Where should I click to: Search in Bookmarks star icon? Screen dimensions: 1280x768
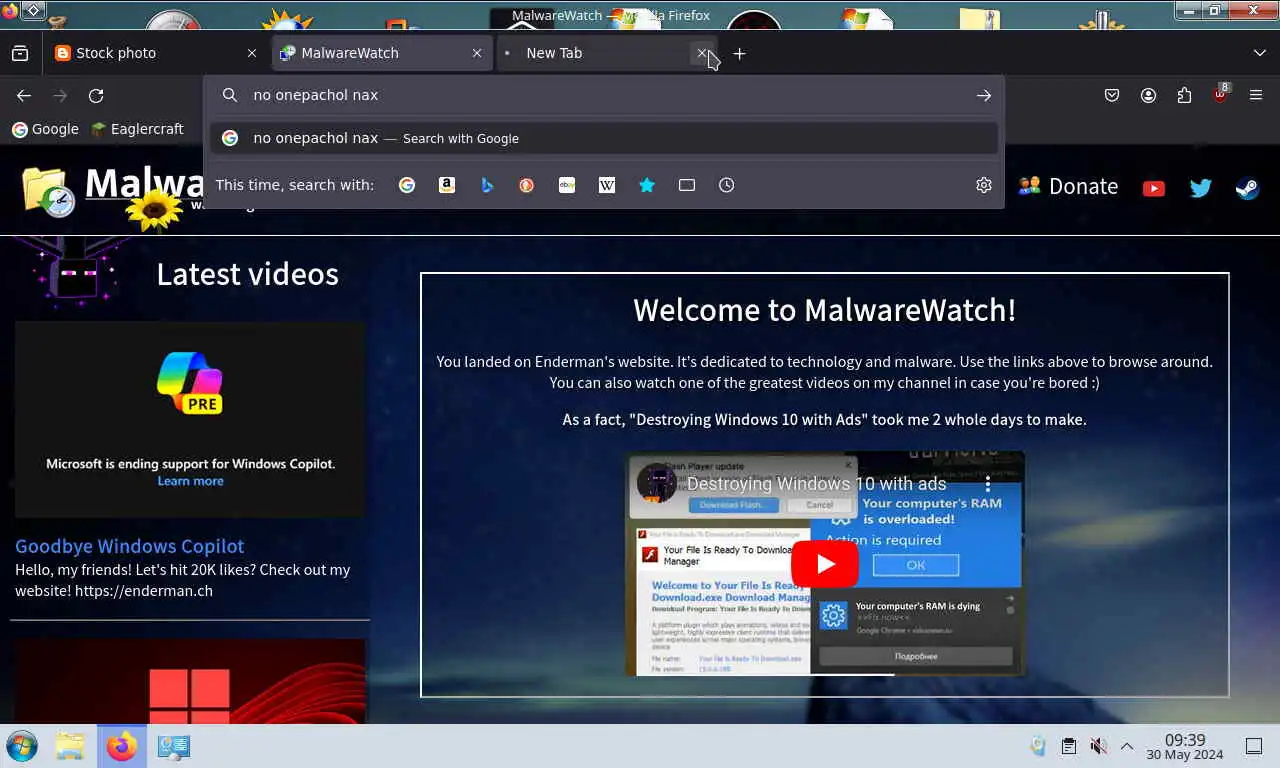coord(647,185)
